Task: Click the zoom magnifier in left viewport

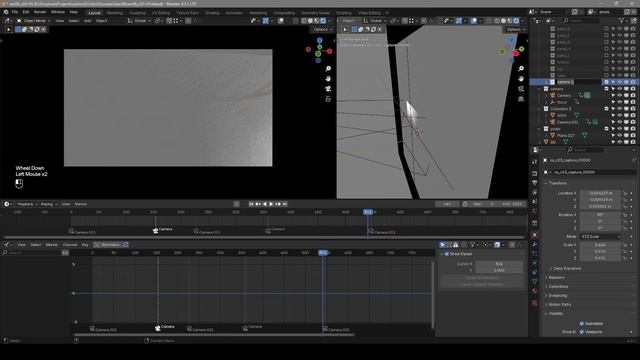Action: [x=328, y=69]
